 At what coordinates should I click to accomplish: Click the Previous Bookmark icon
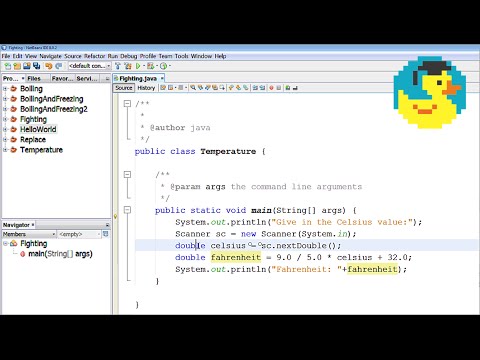click(231, 88)
